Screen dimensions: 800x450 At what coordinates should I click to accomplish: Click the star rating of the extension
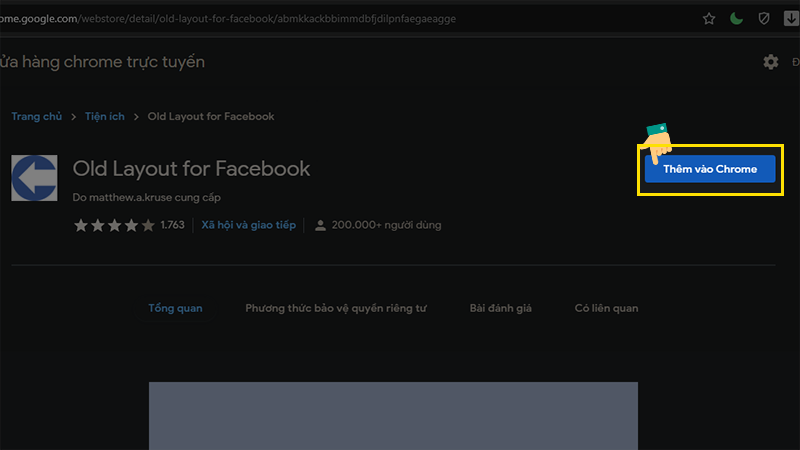[114, 225]
